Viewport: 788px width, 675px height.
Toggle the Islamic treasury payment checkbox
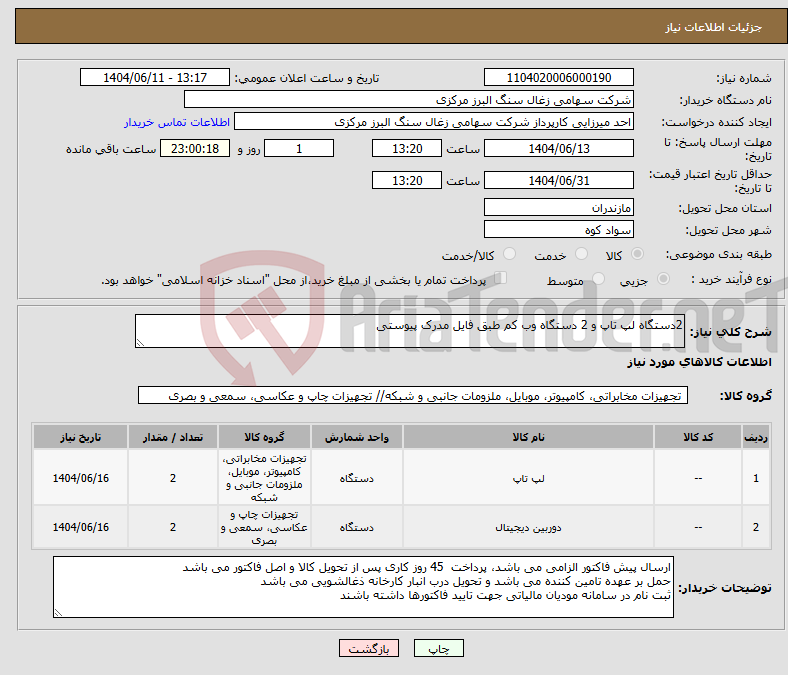coord(501,278)
